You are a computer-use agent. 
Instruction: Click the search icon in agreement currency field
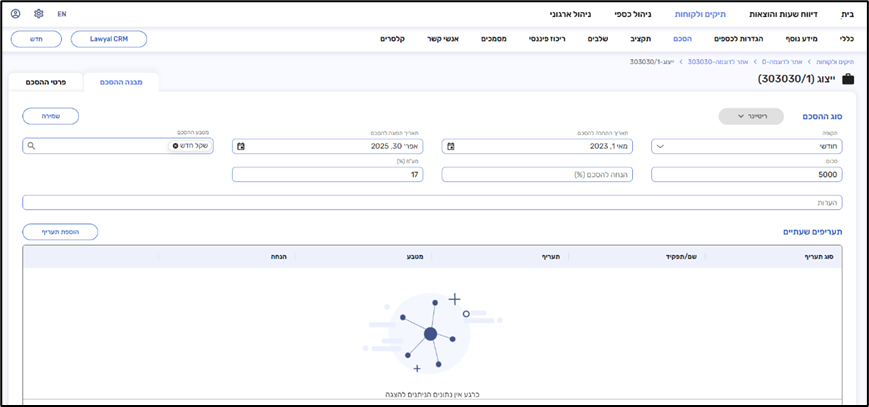pos(32,146)
